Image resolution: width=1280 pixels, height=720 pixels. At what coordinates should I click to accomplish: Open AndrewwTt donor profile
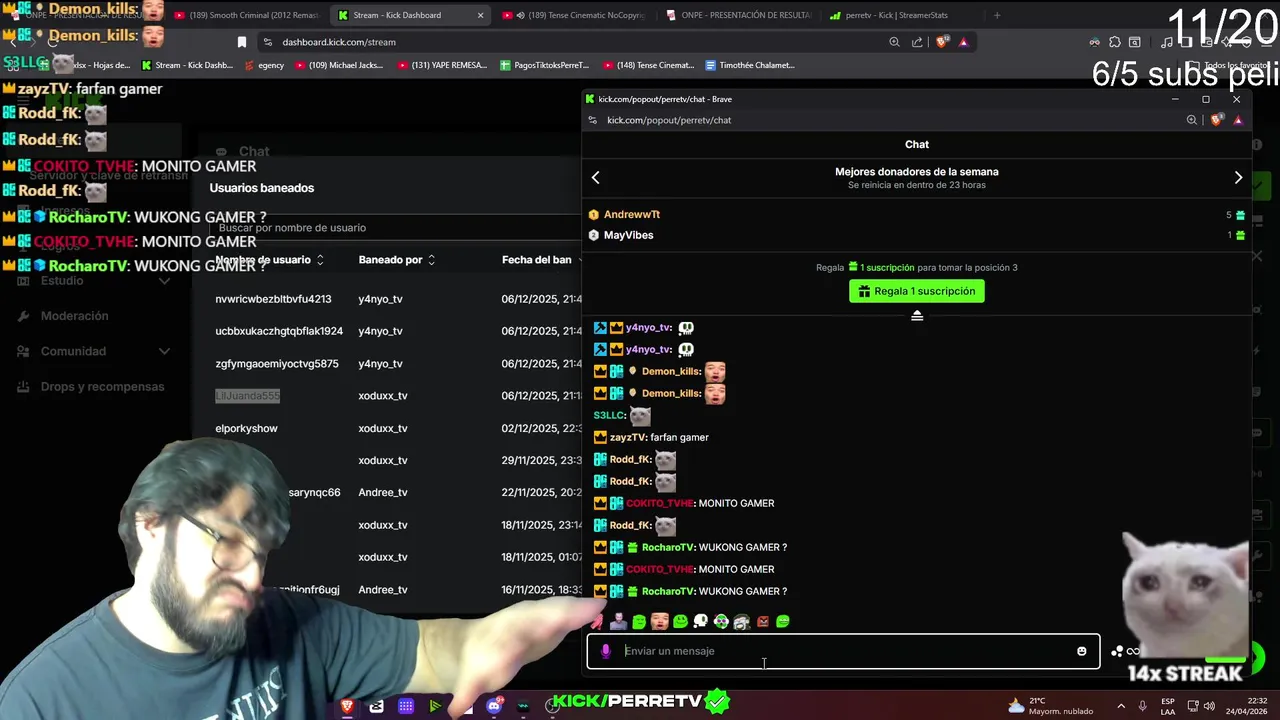click(x=632, y=215)
